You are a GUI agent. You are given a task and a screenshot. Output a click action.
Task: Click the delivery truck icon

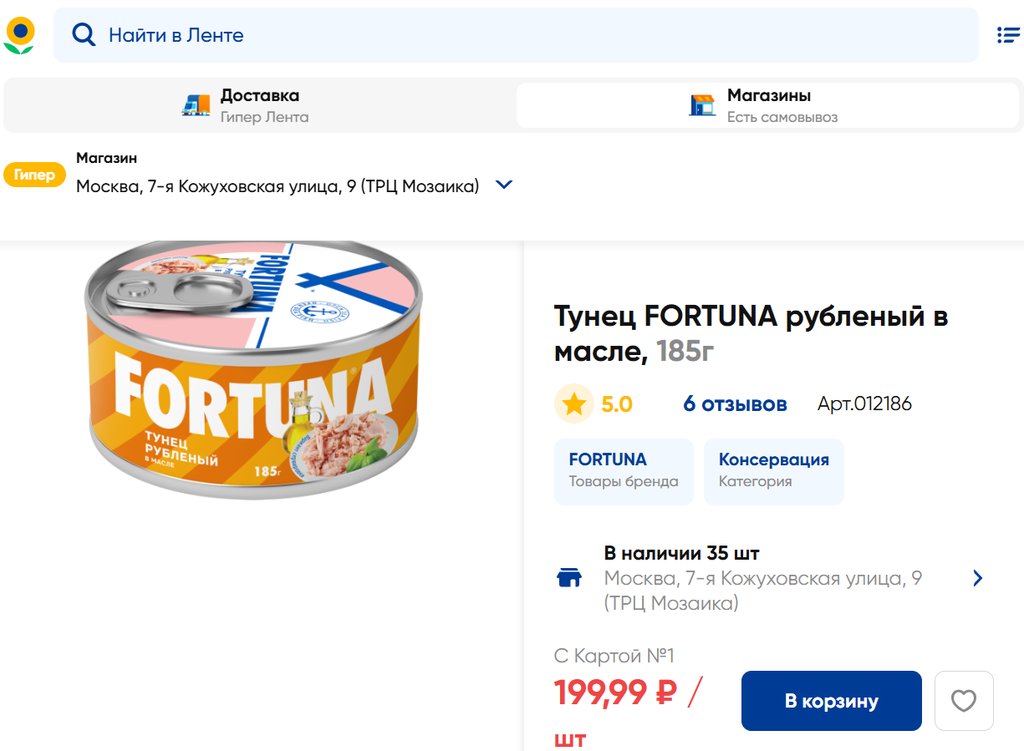pos(196,105)
